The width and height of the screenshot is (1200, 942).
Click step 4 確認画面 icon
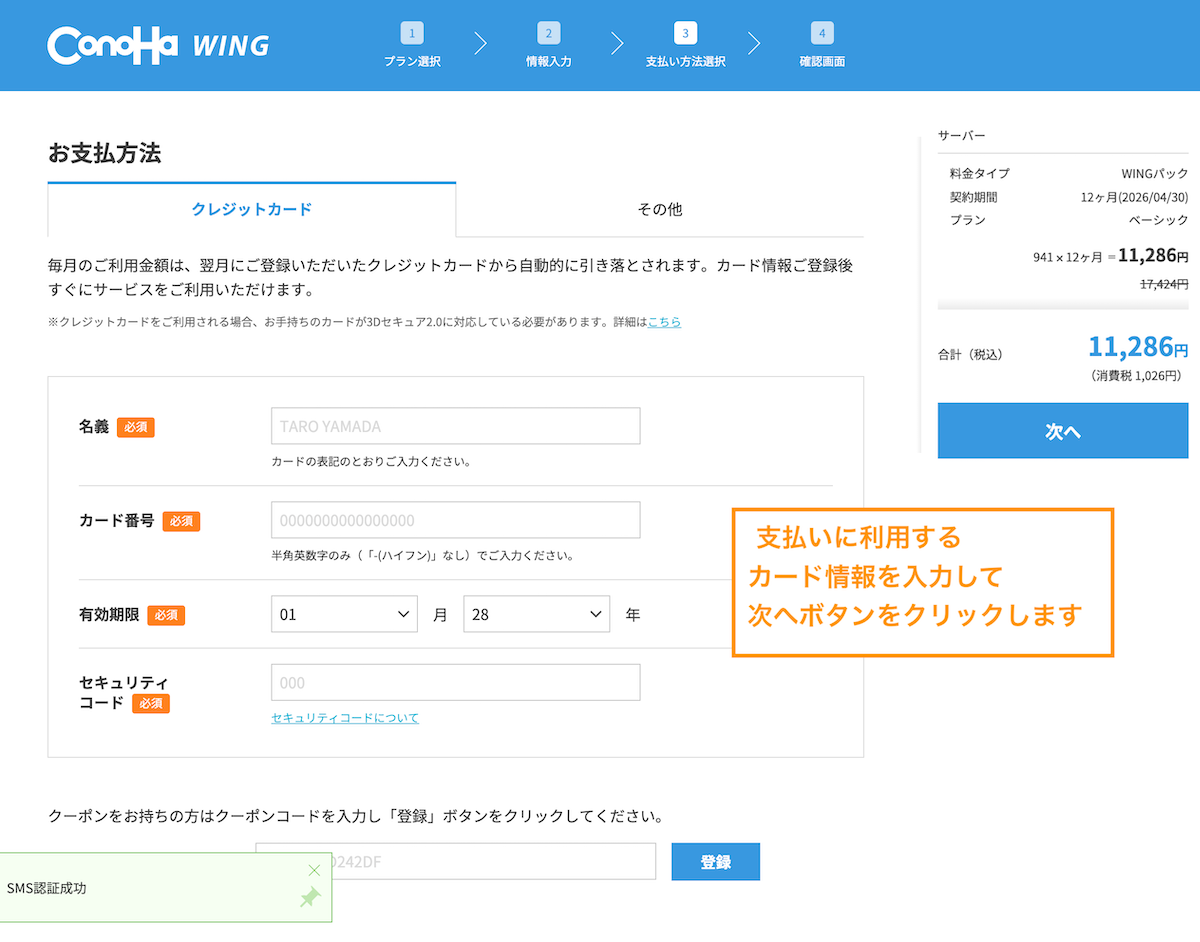(822, 34)
